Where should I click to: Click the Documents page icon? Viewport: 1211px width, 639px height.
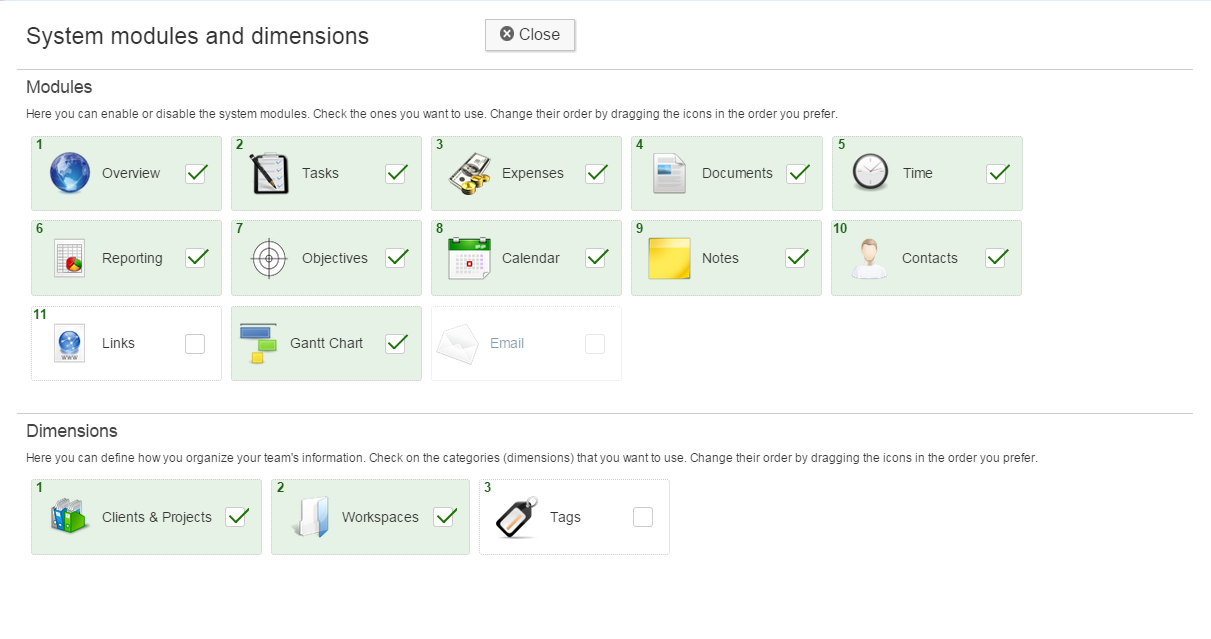[669, 173]
